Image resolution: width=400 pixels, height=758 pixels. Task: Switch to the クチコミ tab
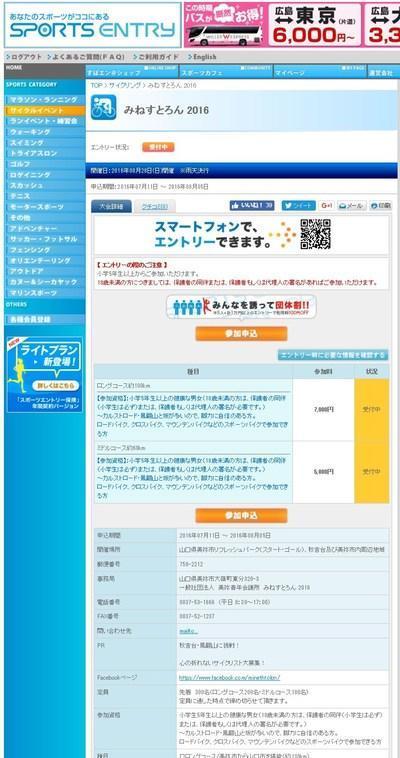pyautogui.click(x=155, y=206)
